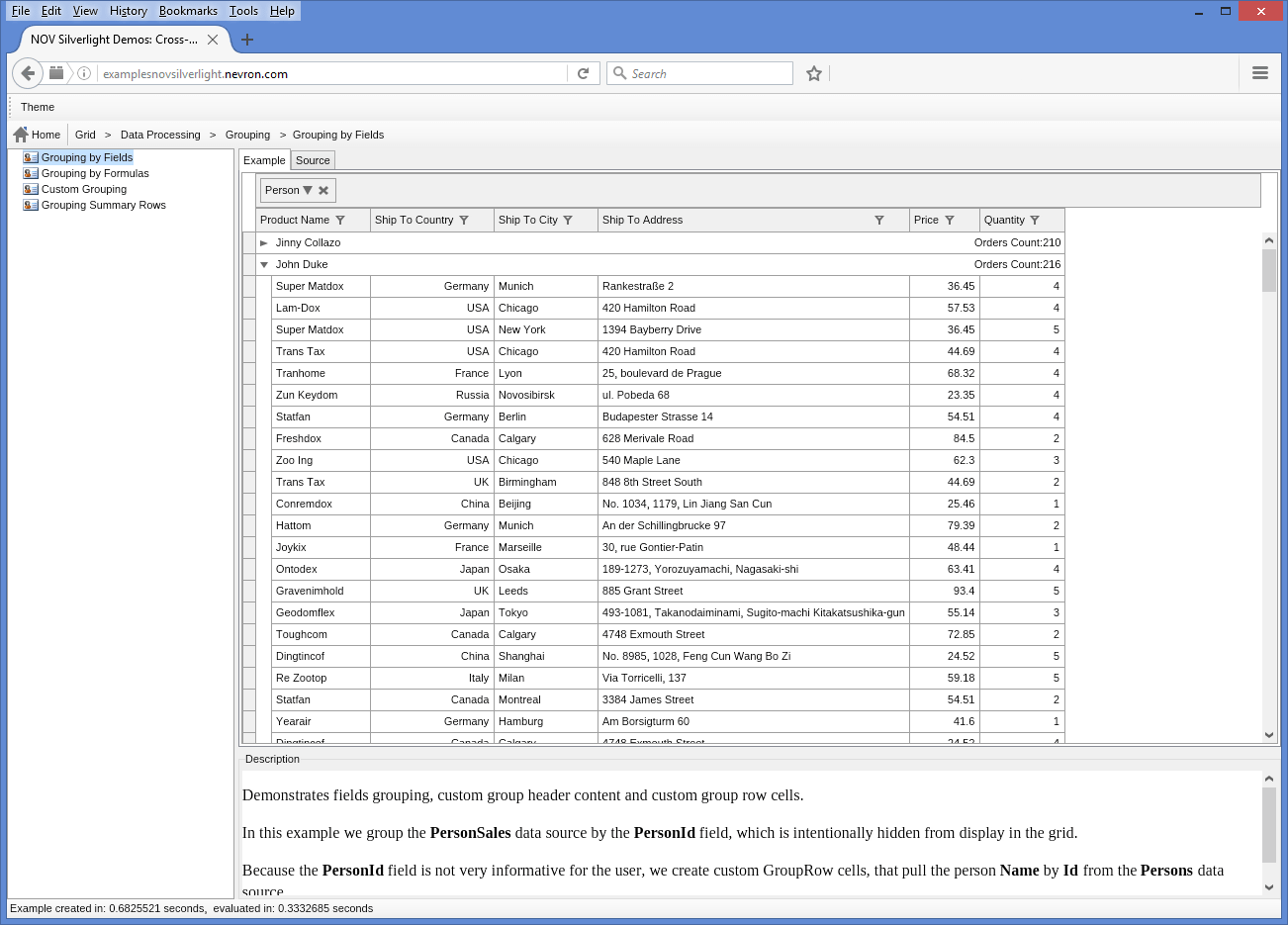Select the Example tab

264,160
